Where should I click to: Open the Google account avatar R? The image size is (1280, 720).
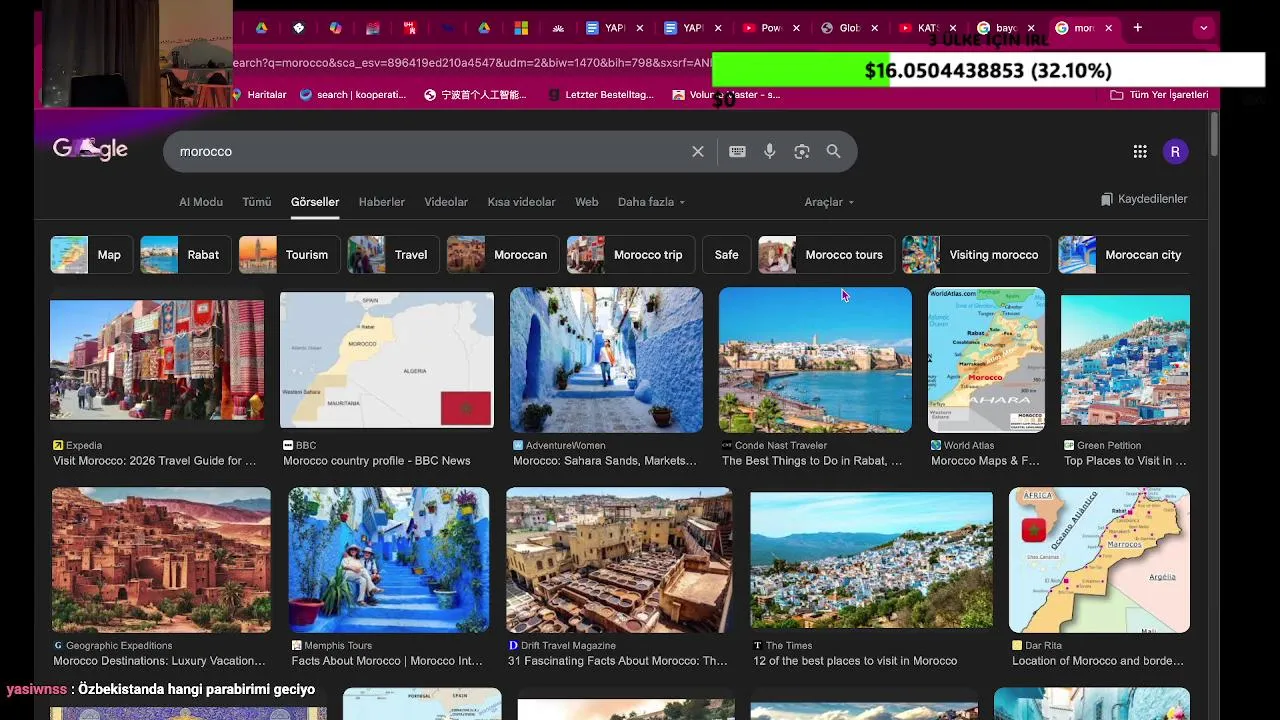click(1175, 151)
